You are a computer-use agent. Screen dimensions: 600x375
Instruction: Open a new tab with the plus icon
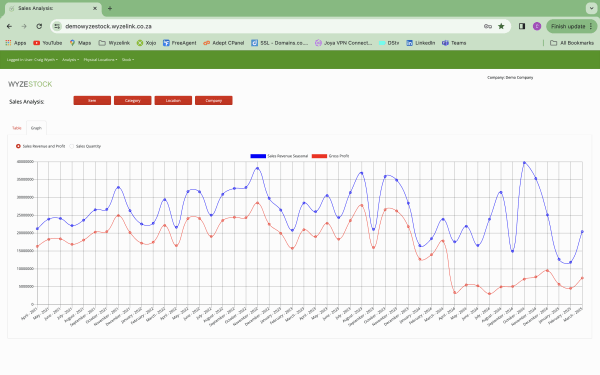[x=110, y=8]
